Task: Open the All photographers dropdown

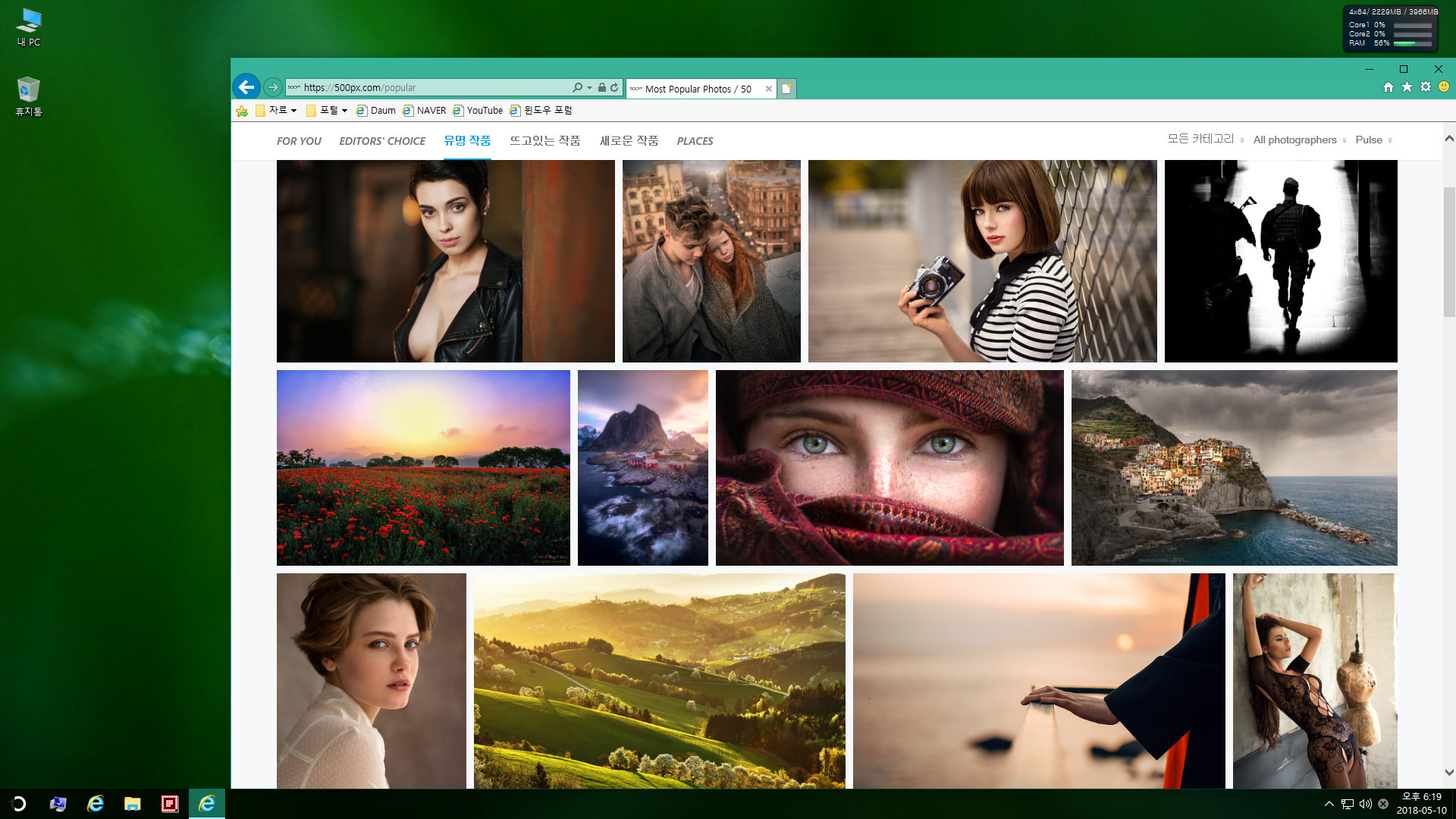Action: coord(1300,140)
